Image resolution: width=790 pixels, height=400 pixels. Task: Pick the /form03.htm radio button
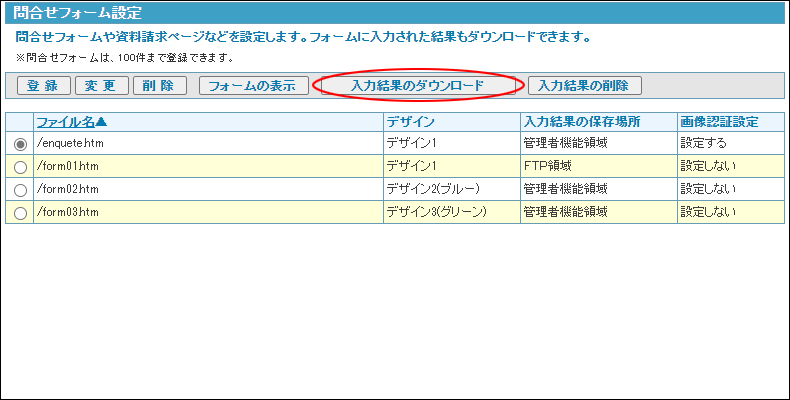pos(20,212)
